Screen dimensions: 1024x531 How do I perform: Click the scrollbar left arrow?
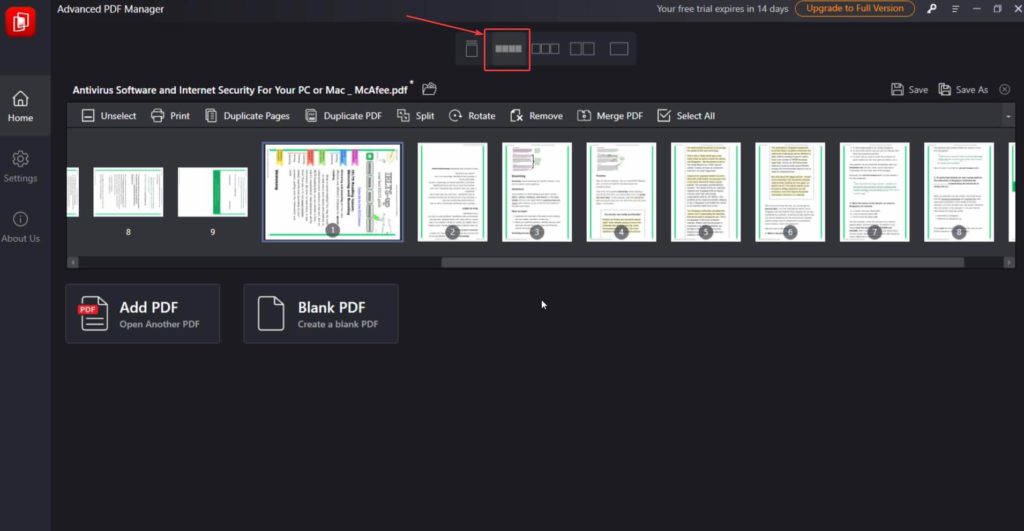click(73, 262)
